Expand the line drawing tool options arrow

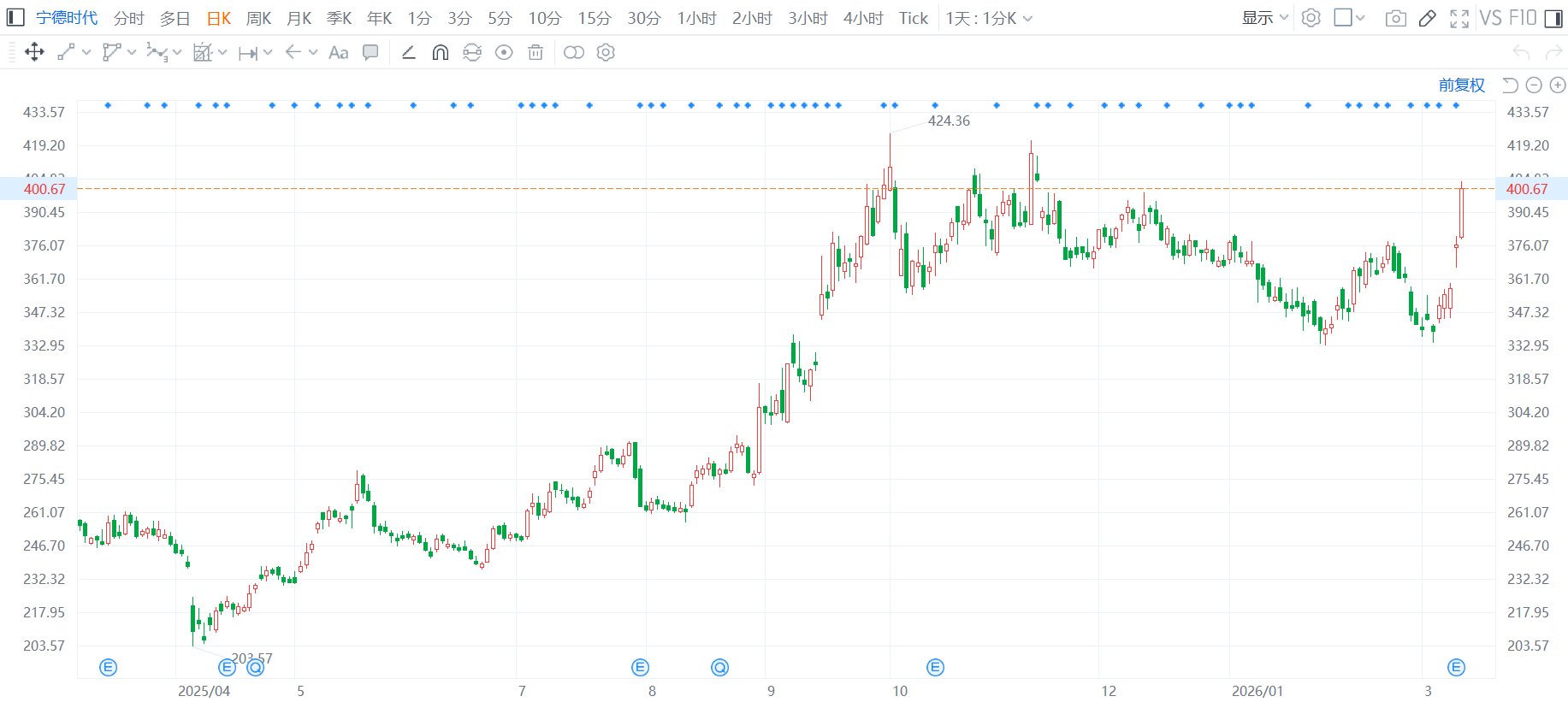tap(86, 52)
